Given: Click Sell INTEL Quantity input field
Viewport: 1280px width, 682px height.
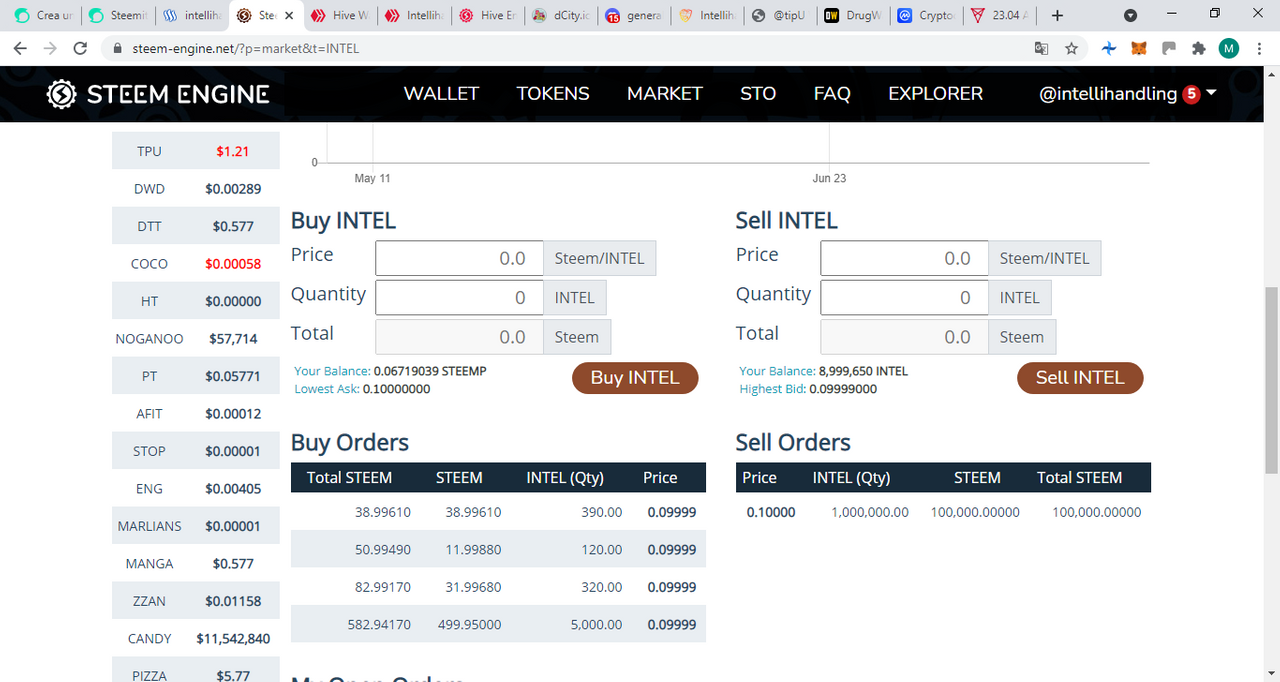Looking at the screenshot, I should 904,297.
